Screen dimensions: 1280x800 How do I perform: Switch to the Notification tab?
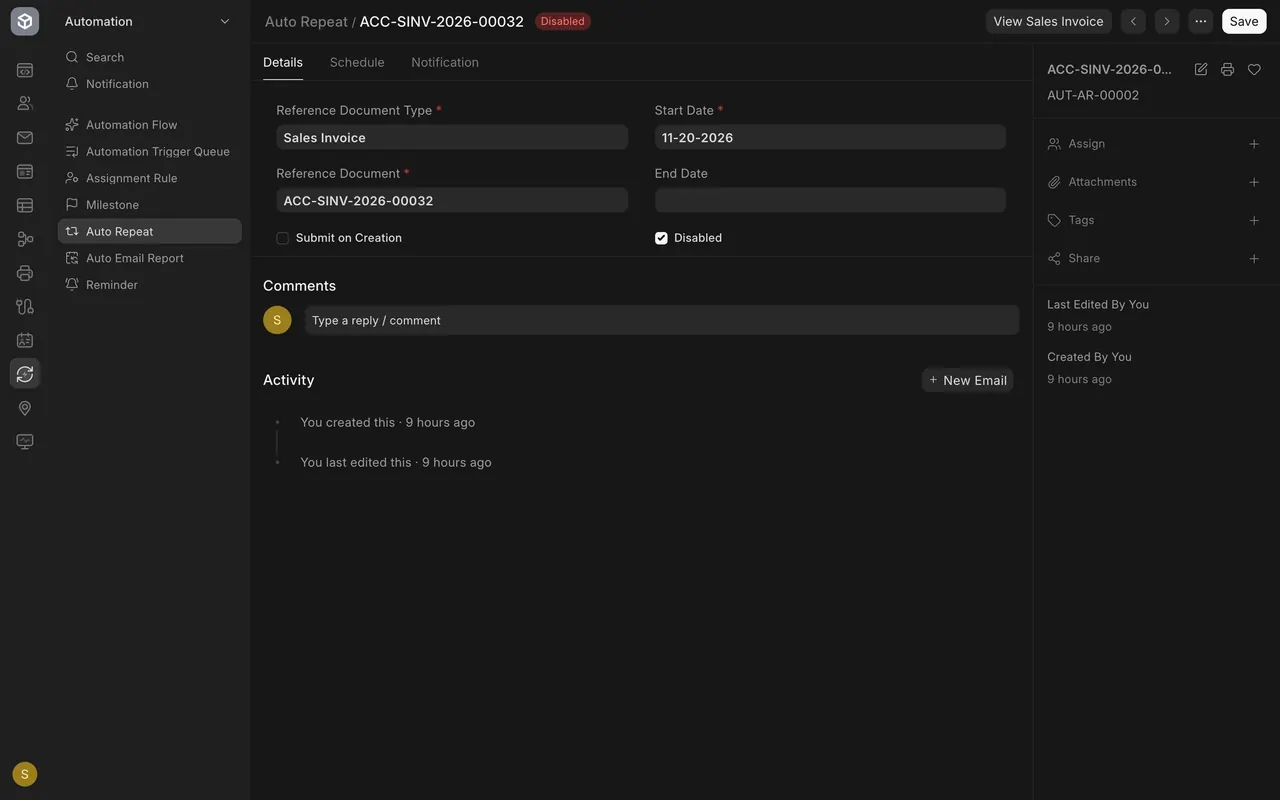(445, 62)
